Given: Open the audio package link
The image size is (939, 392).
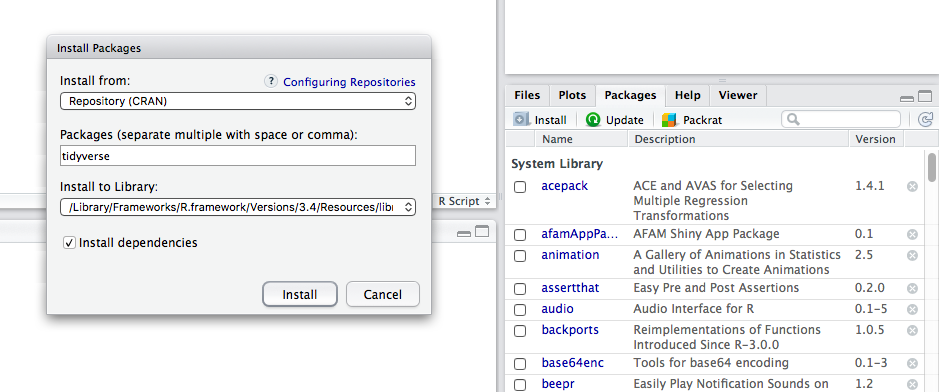Looking at the screenshot, I should pyautogui.click(x=558, y=309).
